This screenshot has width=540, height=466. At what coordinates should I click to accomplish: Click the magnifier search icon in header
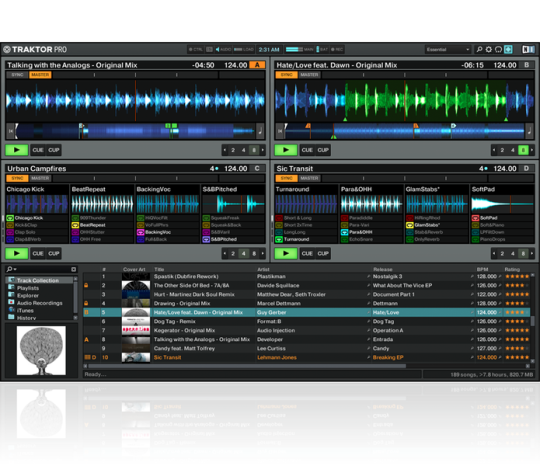(x=479, y=50)
